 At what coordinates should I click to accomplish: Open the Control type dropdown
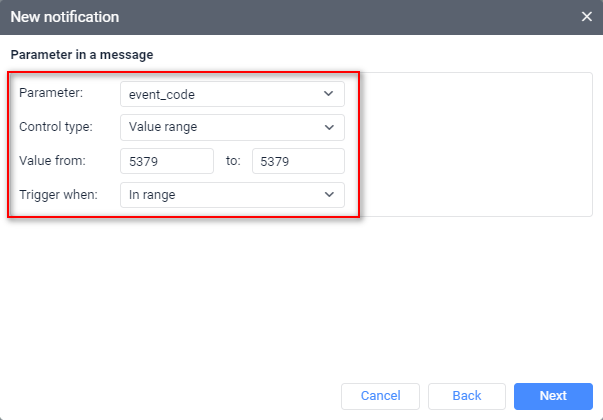[x=220, y=128]
